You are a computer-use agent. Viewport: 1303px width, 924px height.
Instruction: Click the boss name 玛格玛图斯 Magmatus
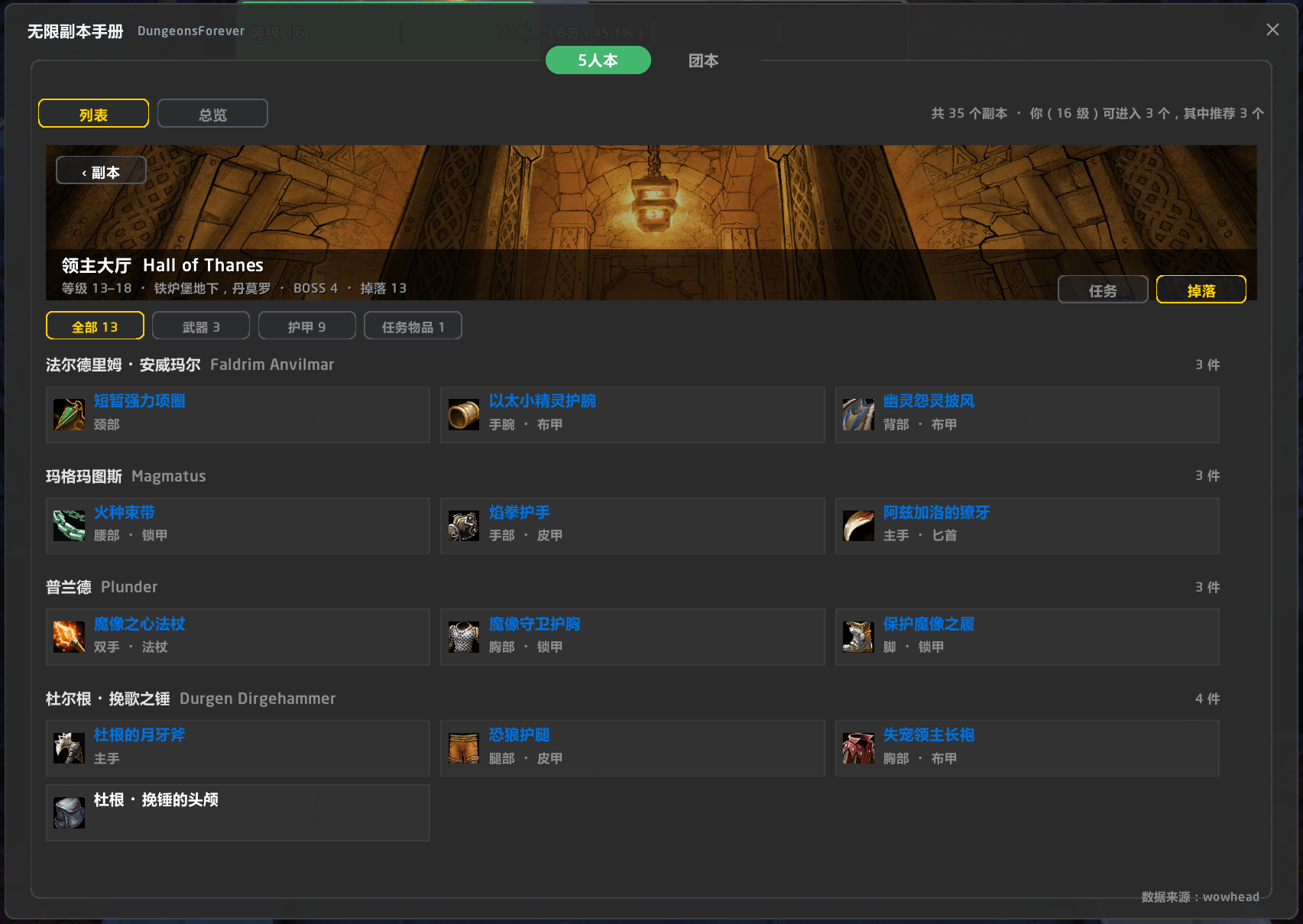coord(126,476)
